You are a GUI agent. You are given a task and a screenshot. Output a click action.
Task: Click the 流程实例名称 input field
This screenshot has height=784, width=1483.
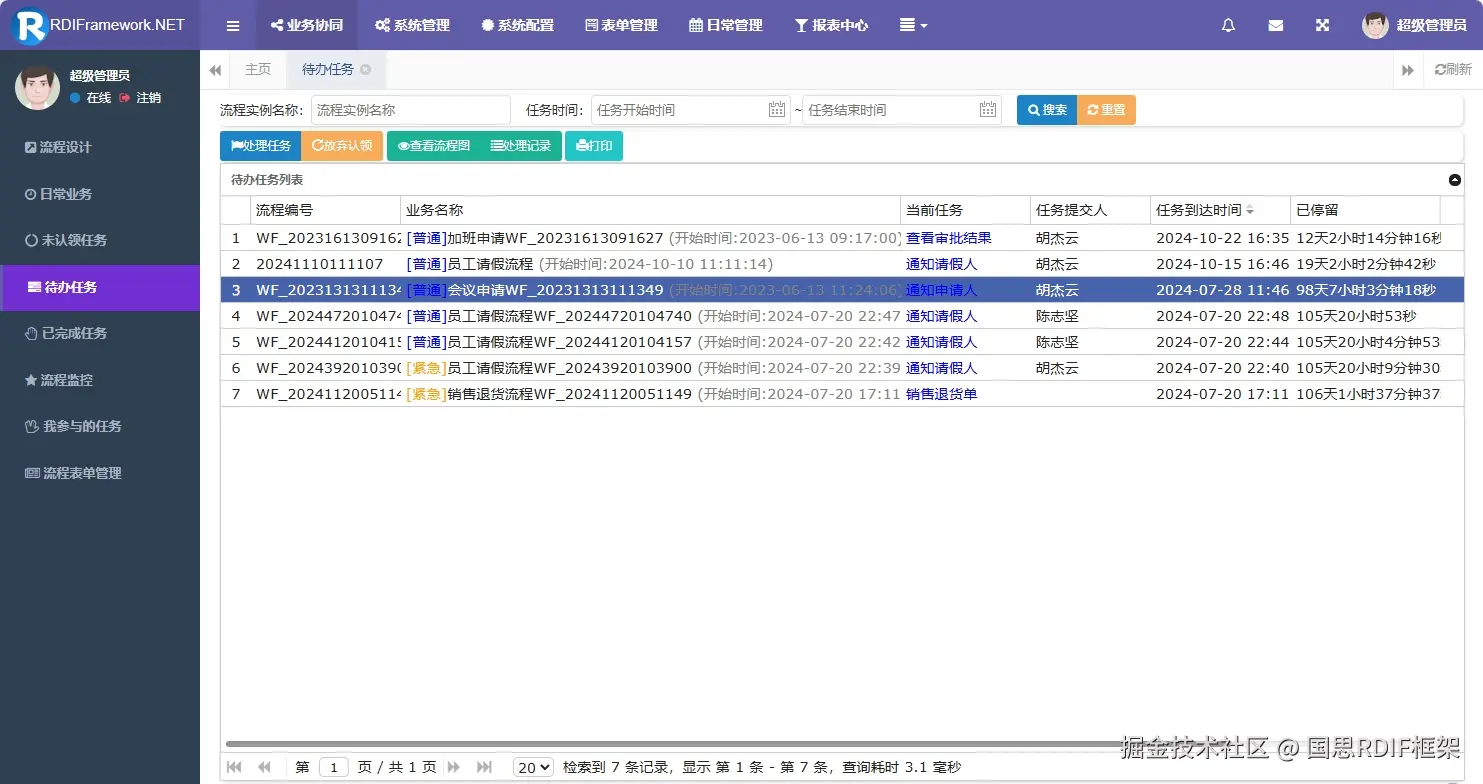(410, 109)
